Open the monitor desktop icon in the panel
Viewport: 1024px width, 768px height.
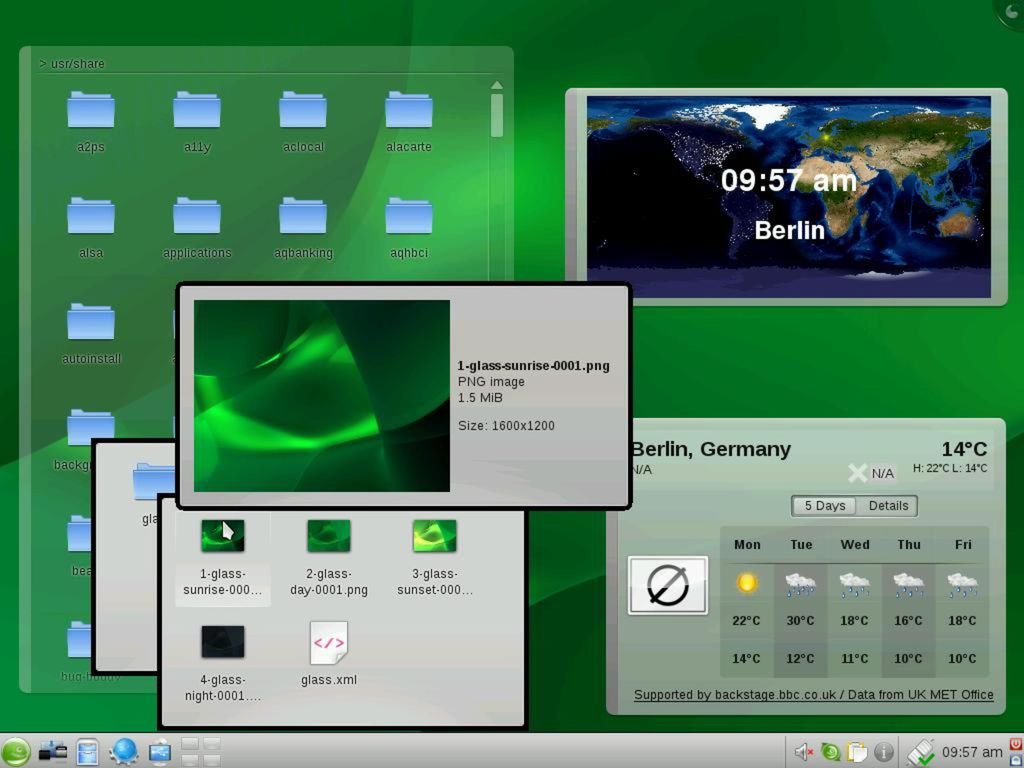coord(159,752)
